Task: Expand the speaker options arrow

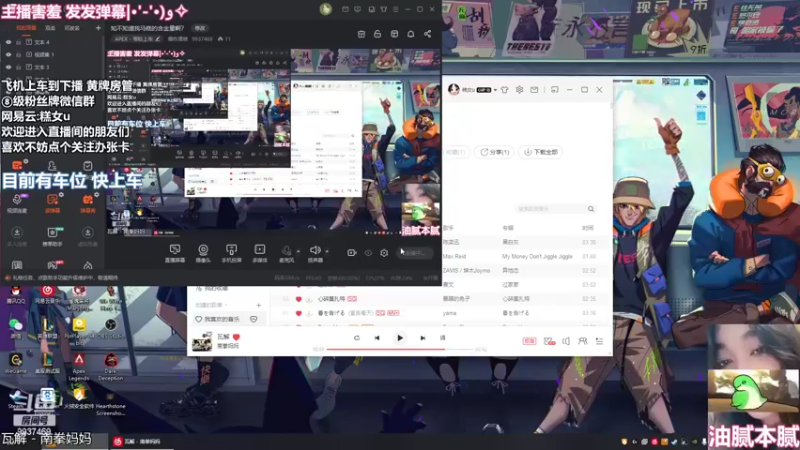Action: point(327,251)
